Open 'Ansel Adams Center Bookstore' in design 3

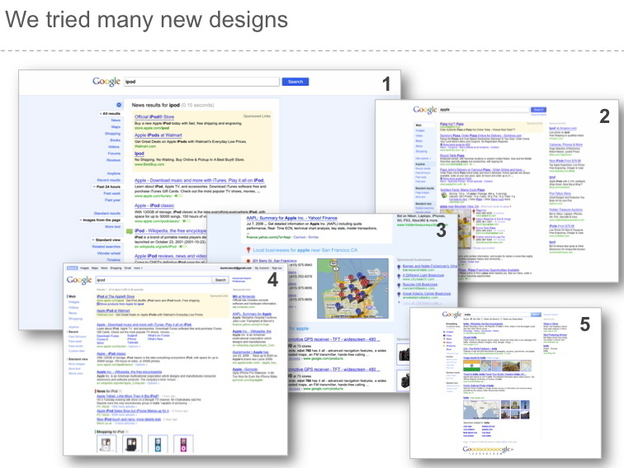pos(426,294)
